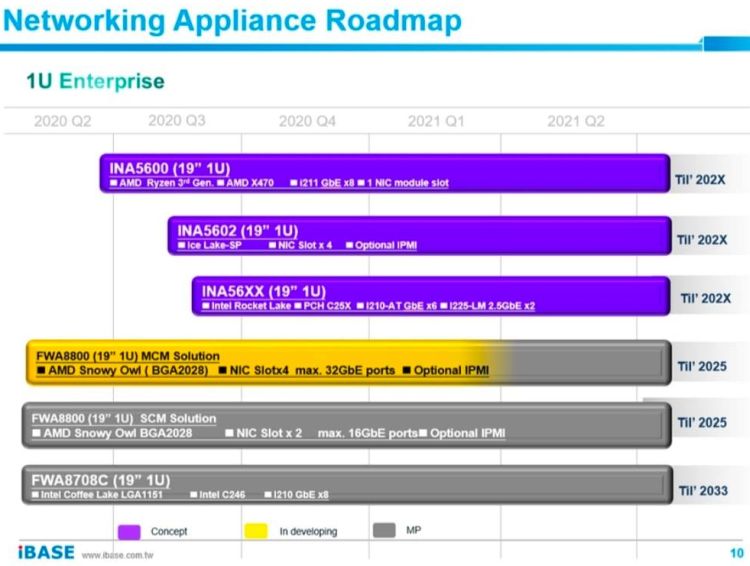Open the www.ibase.com.tw link
The height and width of the screenshot is (566, 750).
[117, 555]
